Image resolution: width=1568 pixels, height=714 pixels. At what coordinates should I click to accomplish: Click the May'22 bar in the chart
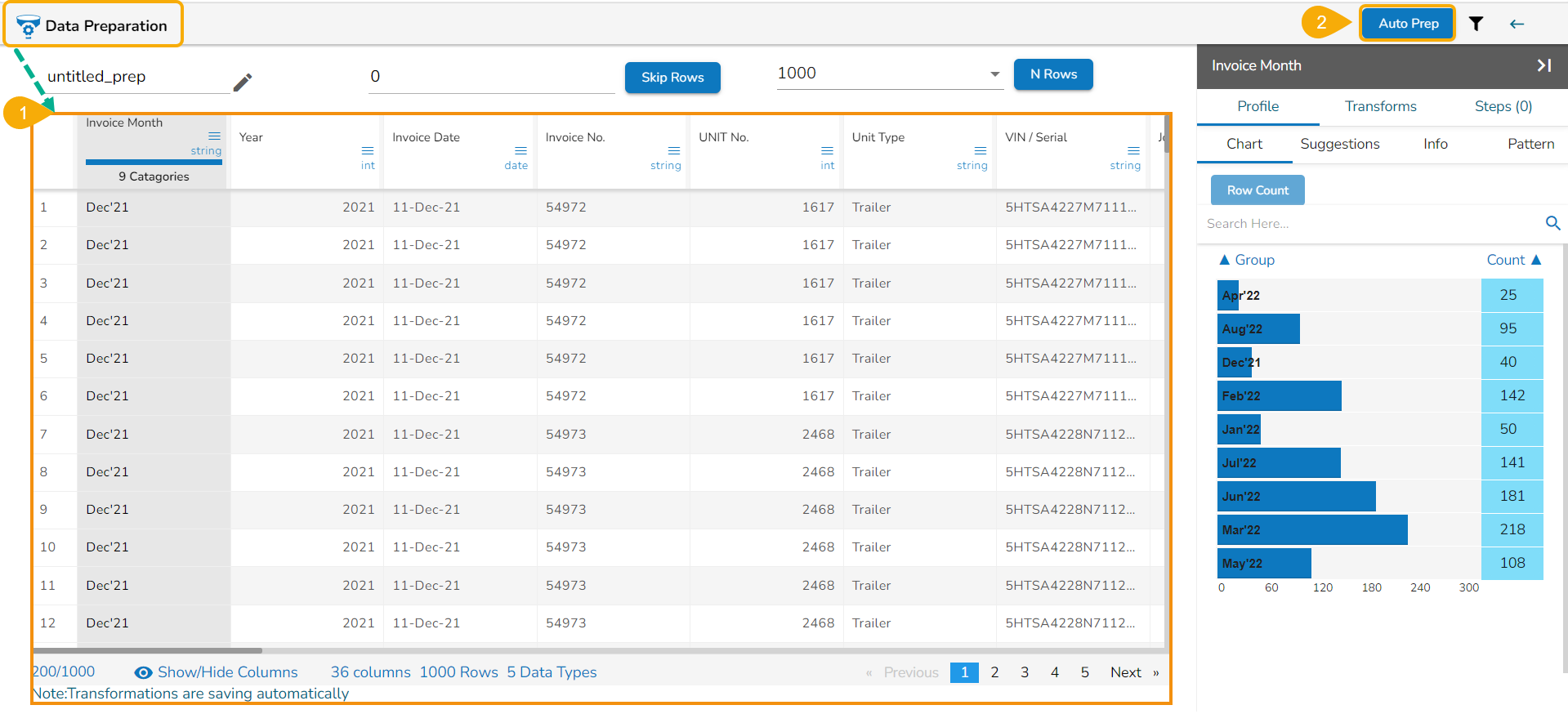click(x=1264, y=563)
